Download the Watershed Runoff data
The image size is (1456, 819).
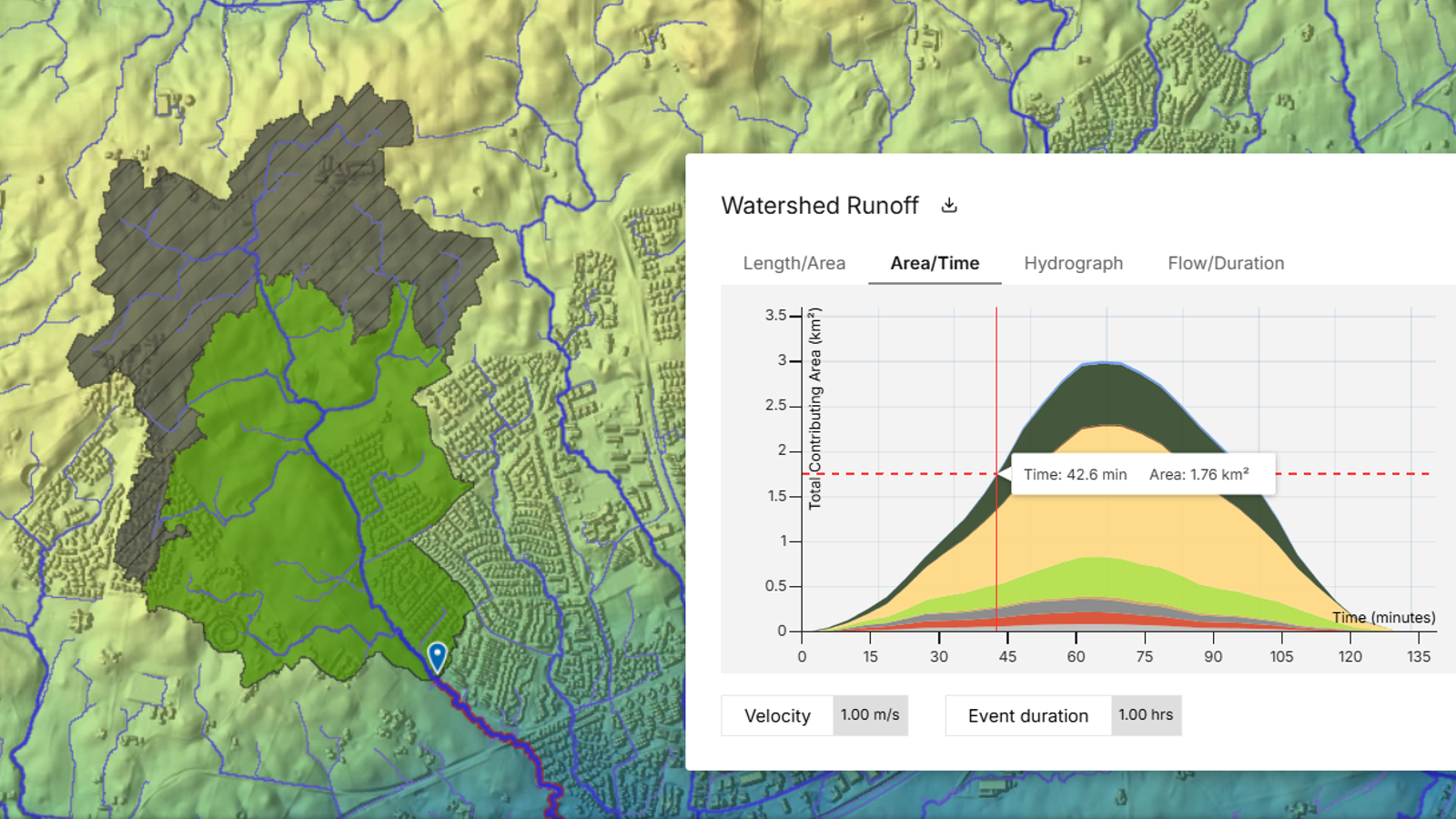[949, 206]
